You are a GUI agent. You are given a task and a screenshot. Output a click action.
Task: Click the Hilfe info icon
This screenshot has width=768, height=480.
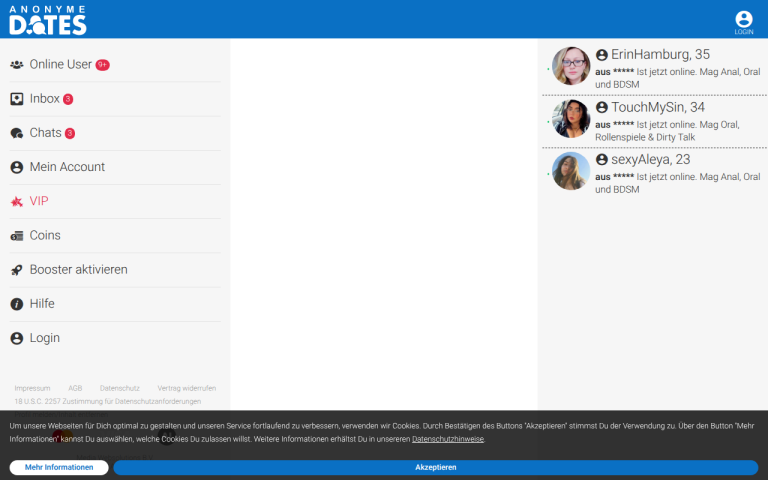pos(17,304)
